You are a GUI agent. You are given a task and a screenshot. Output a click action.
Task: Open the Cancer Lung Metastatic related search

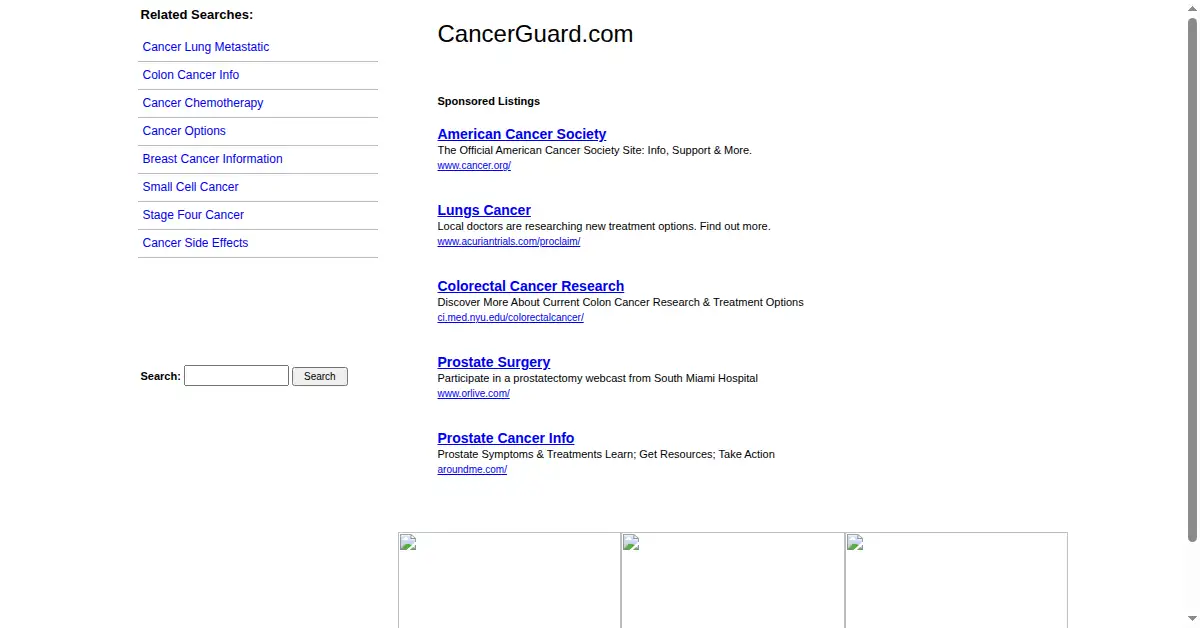206,47
